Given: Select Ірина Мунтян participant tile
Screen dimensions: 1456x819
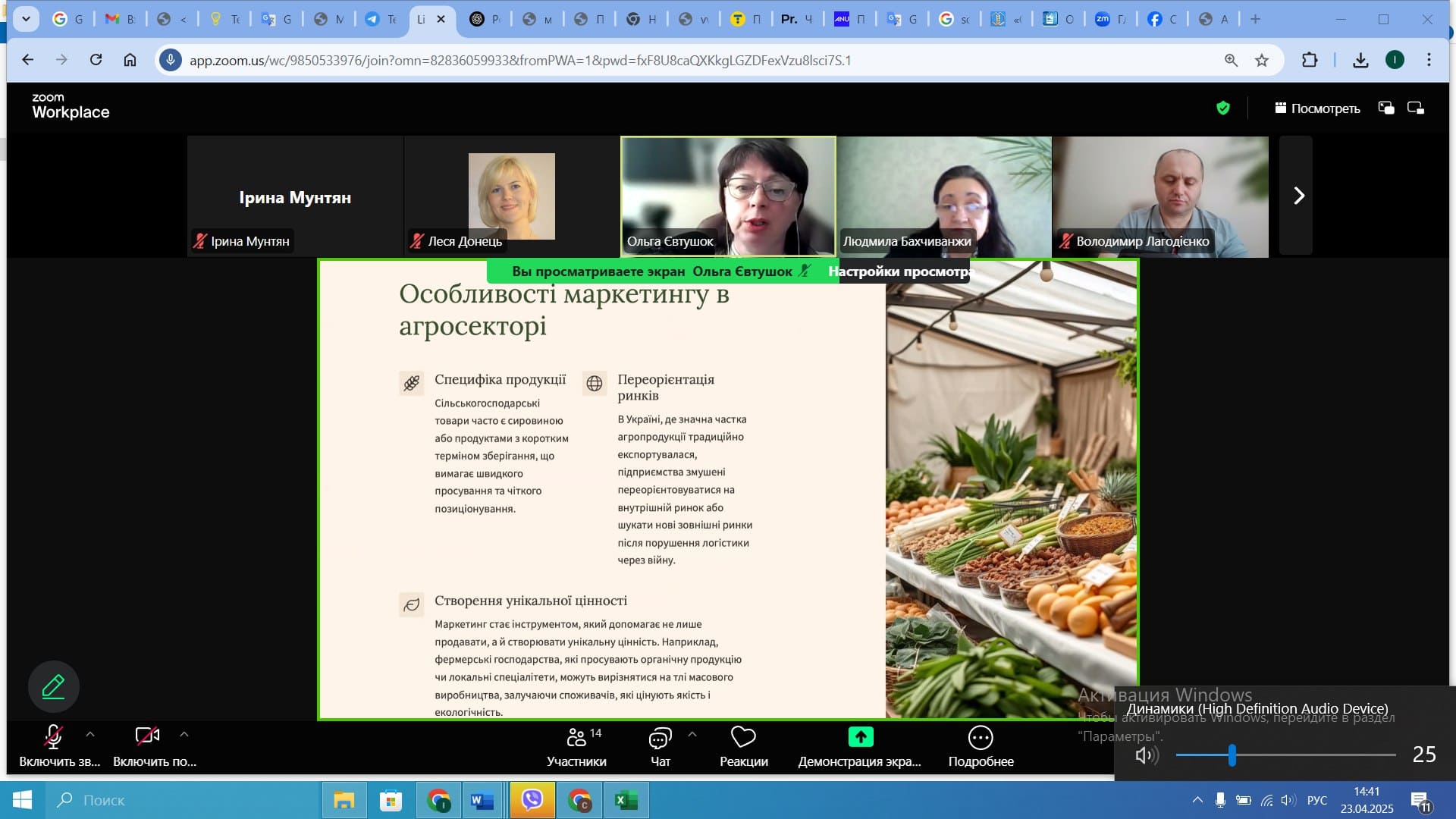Looking at the screenshot, I should tap(295, 196).
